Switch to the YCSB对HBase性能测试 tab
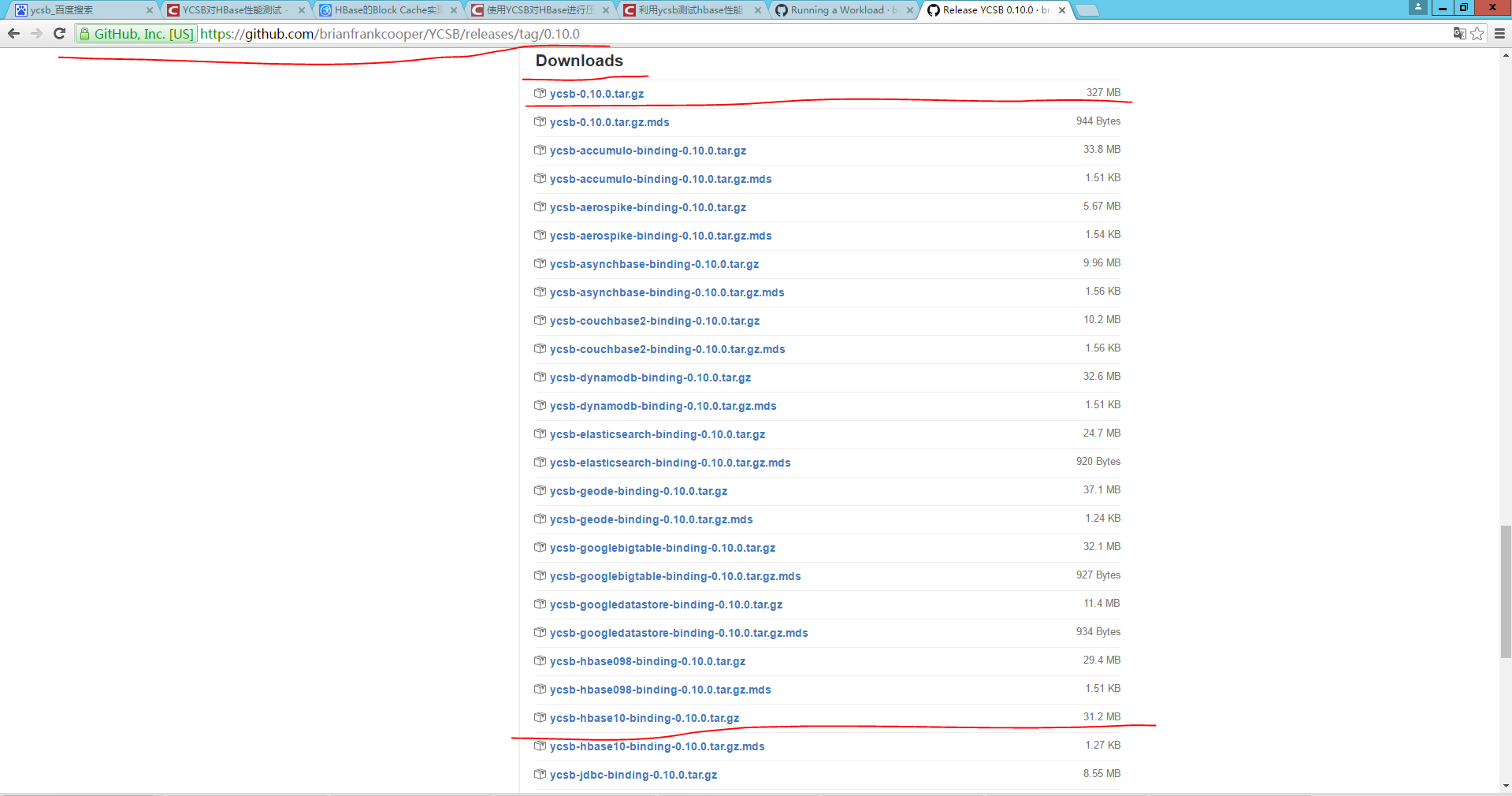1512x796 pixels. tap(233, 10)
